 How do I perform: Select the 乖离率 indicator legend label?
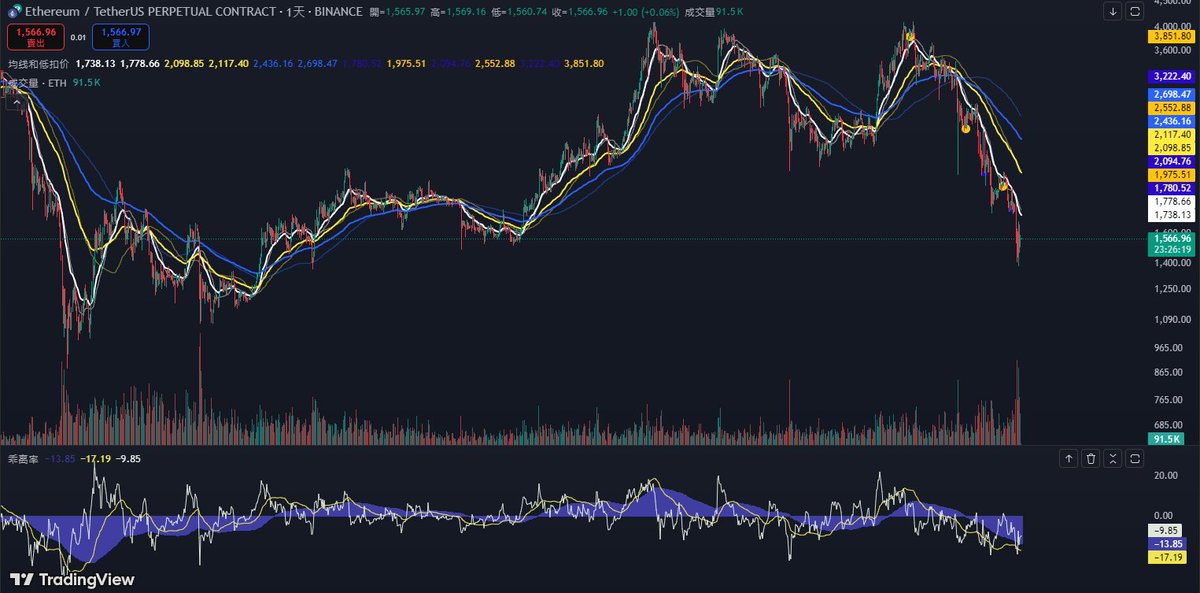click(x=22, y=459)
